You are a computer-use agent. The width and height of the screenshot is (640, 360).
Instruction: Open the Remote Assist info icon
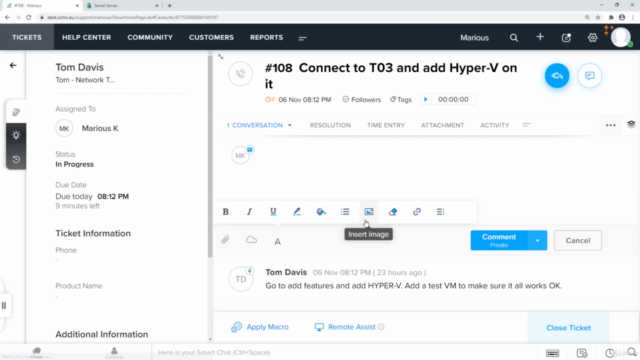click(x=381, y=327)
